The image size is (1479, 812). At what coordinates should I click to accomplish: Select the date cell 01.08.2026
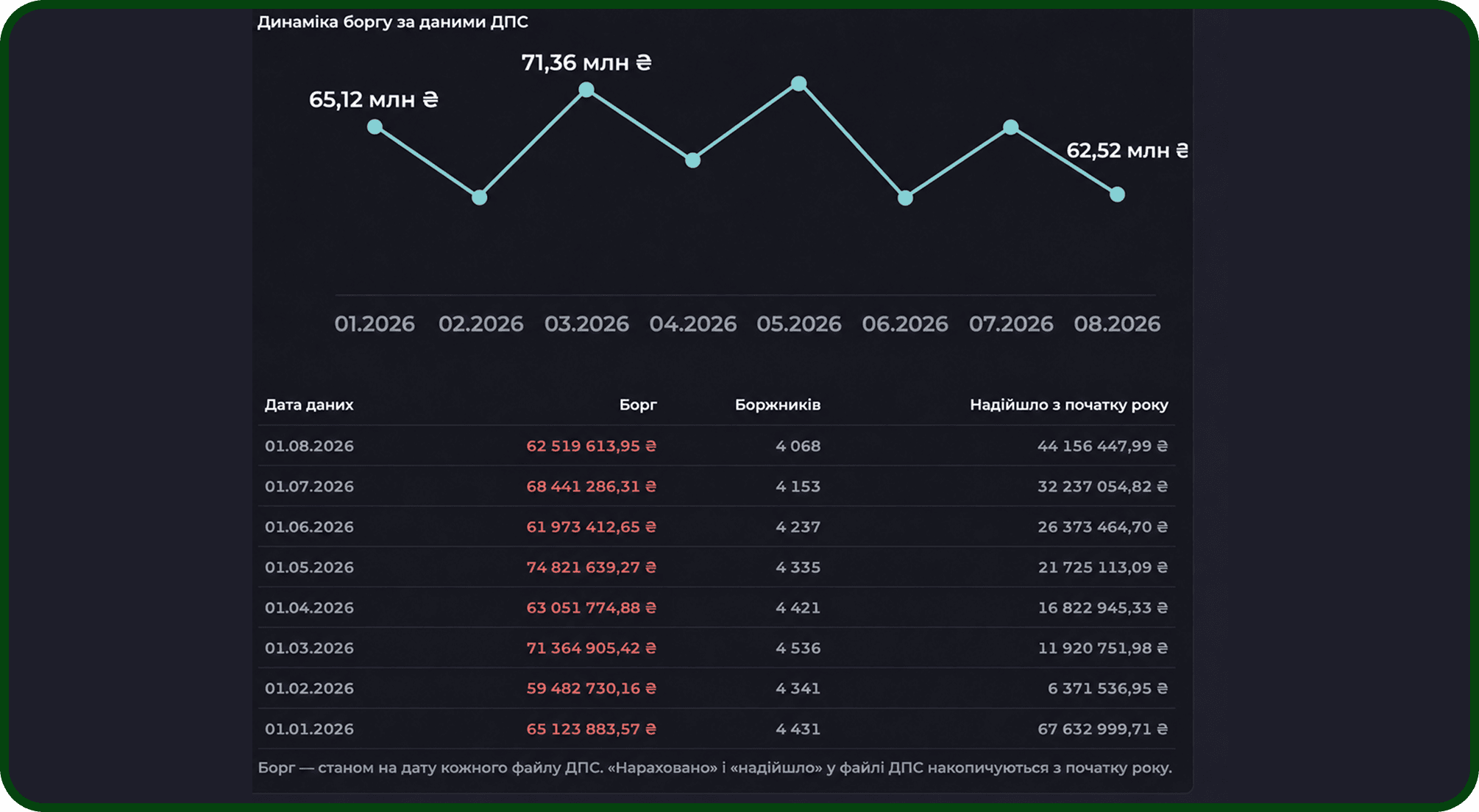point(309,446)
